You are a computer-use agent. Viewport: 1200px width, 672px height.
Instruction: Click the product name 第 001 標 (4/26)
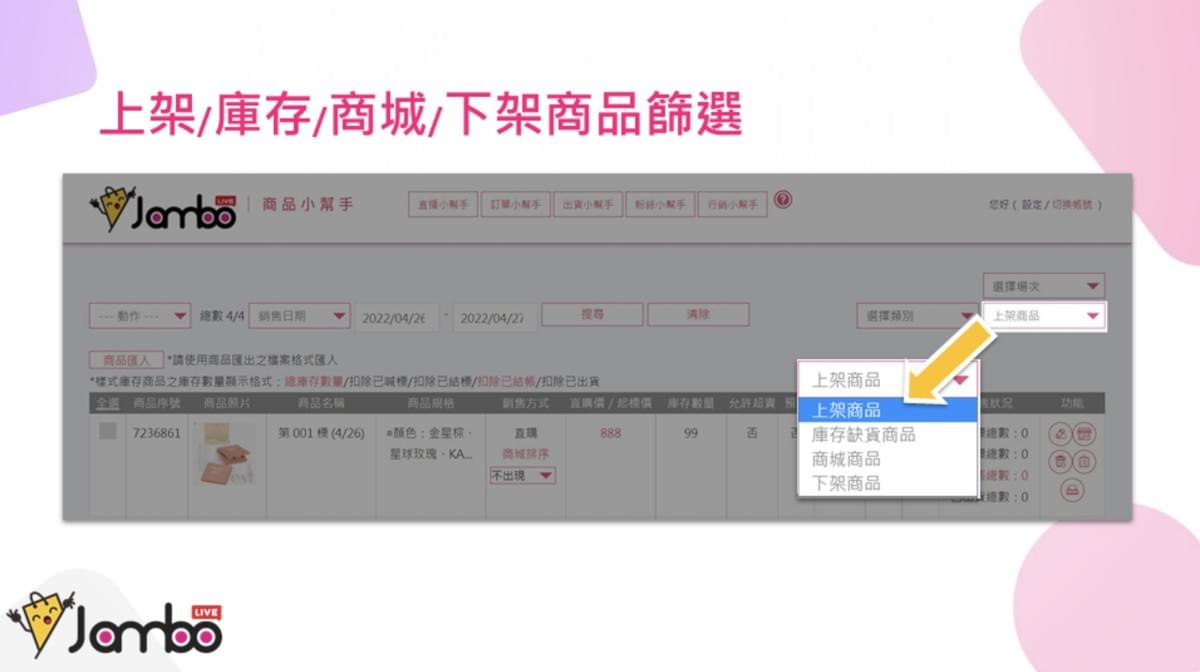[x=321, y=434]
